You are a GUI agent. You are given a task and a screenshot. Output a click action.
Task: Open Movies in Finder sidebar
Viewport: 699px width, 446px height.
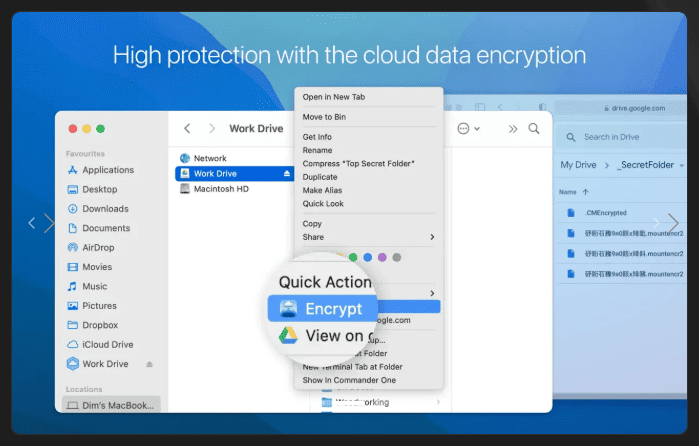click(x=89, y=267)
